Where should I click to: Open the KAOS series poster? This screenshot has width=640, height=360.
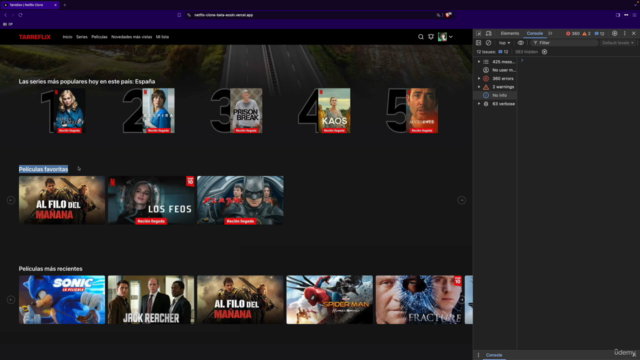[334, 111]
